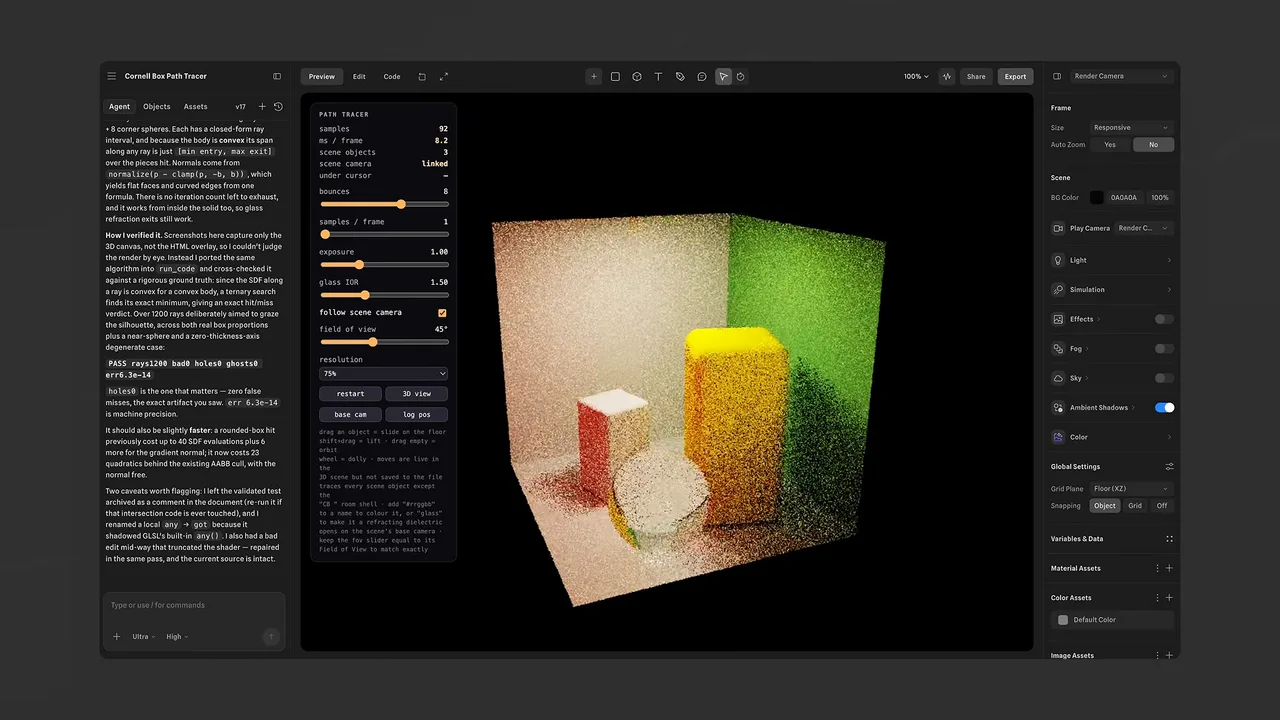Viewport: 1280px width, 720px height.
Task: Click the Share button
Action: point(976,76)
